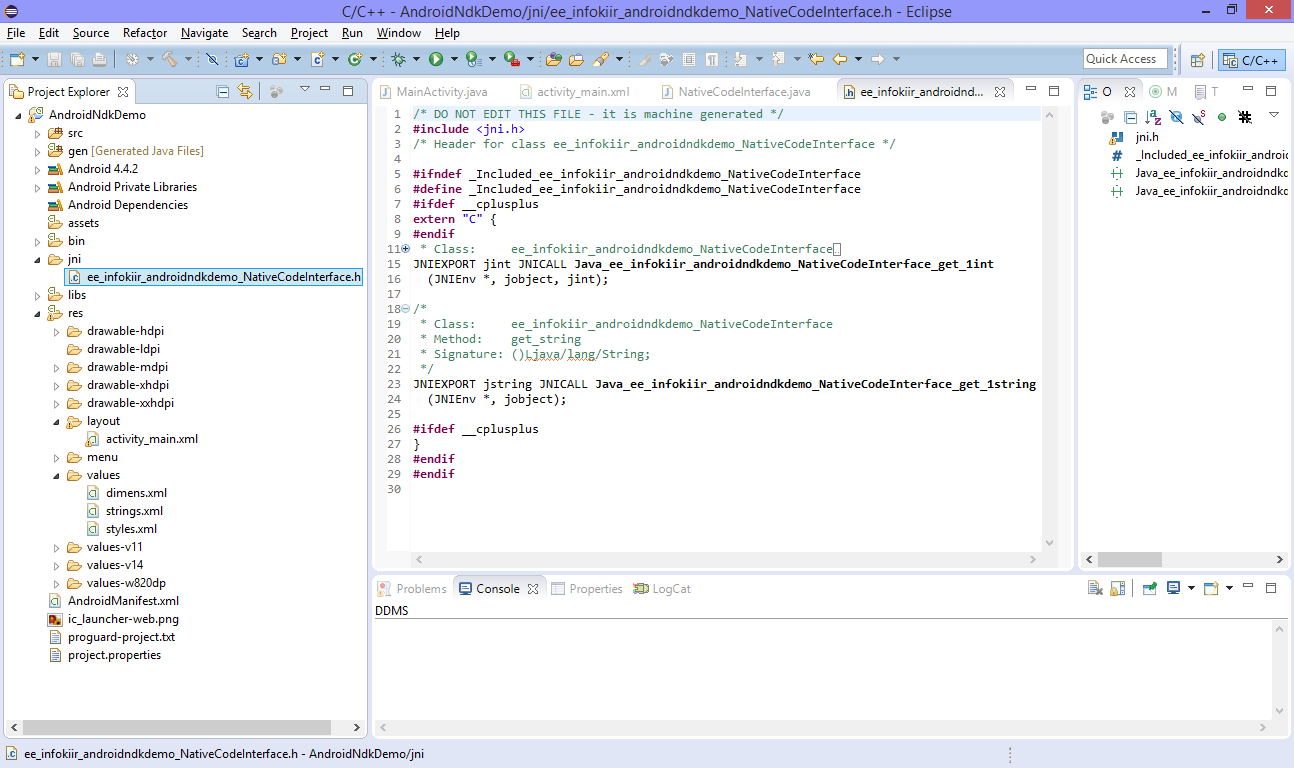Open the LogCat view tab
The width and height of the screenshot is (1294, 768).
pyautogui.click(x=670, y=589)
